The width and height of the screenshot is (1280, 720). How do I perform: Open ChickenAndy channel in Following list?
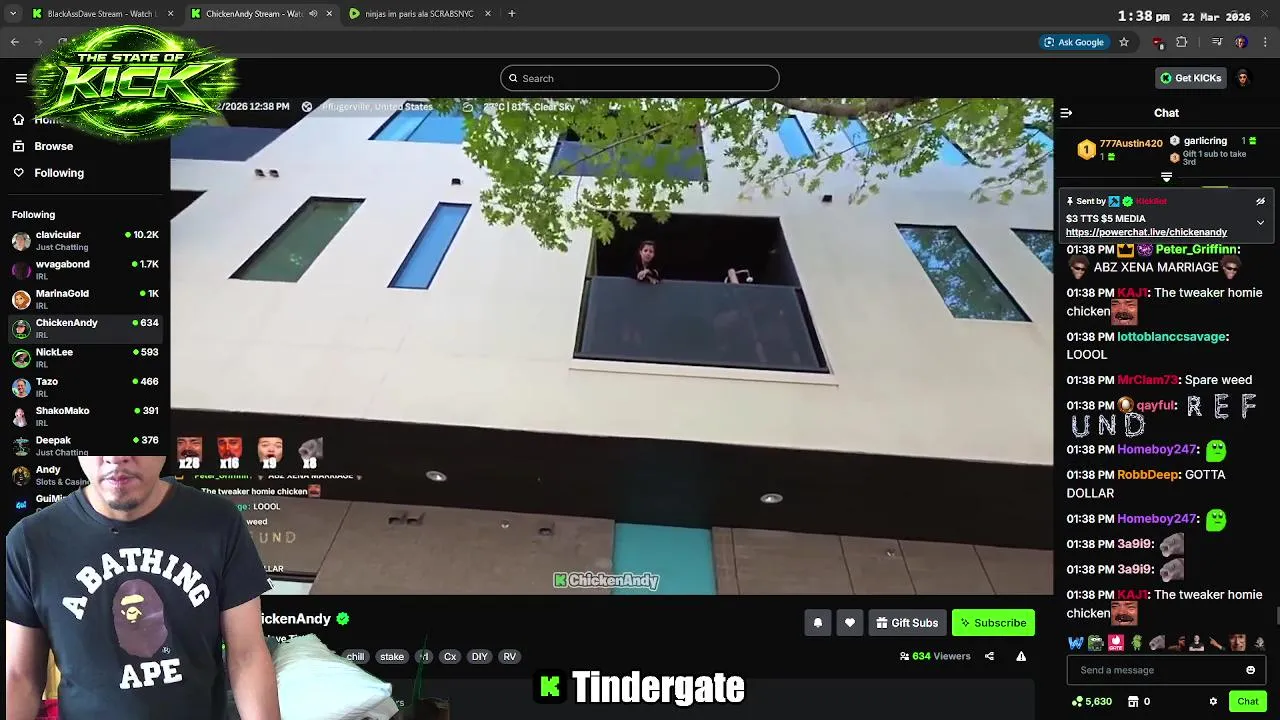85,328
